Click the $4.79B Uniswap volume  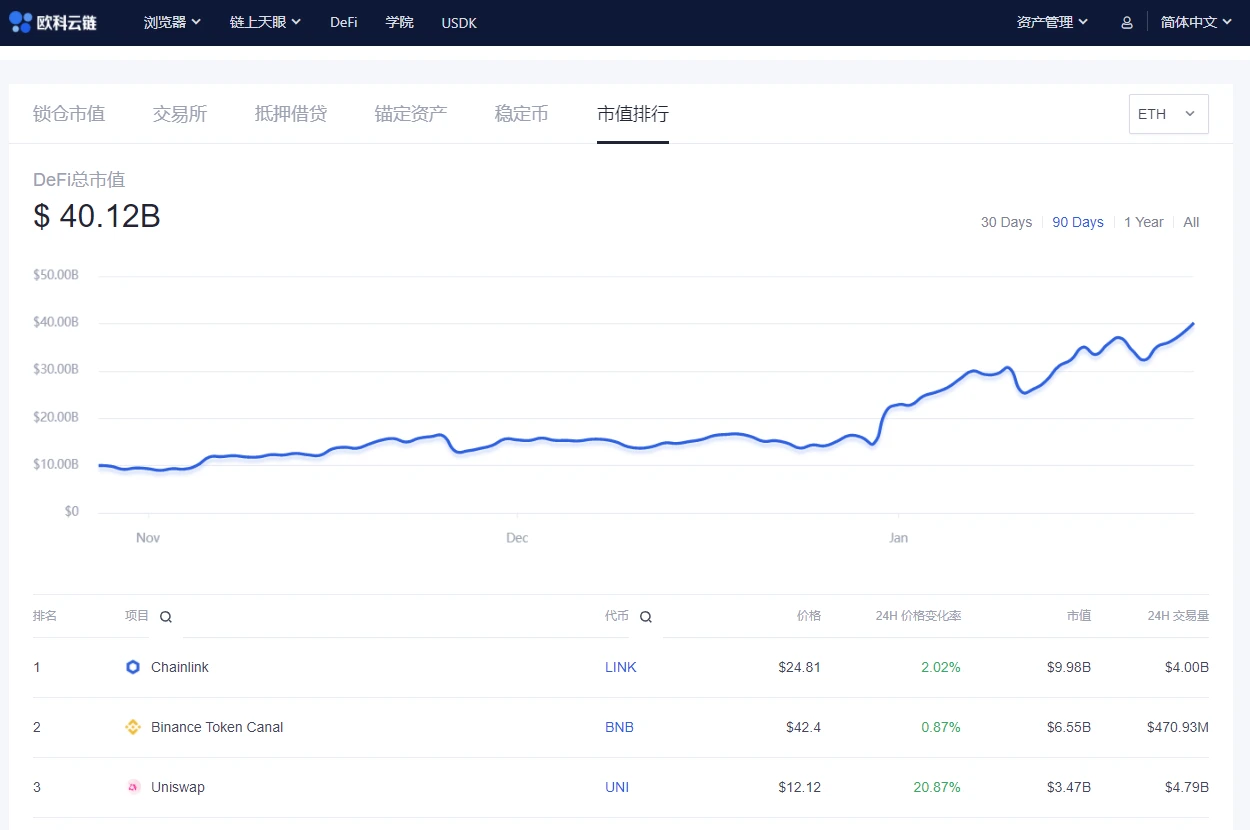(x=1187, y=787)
